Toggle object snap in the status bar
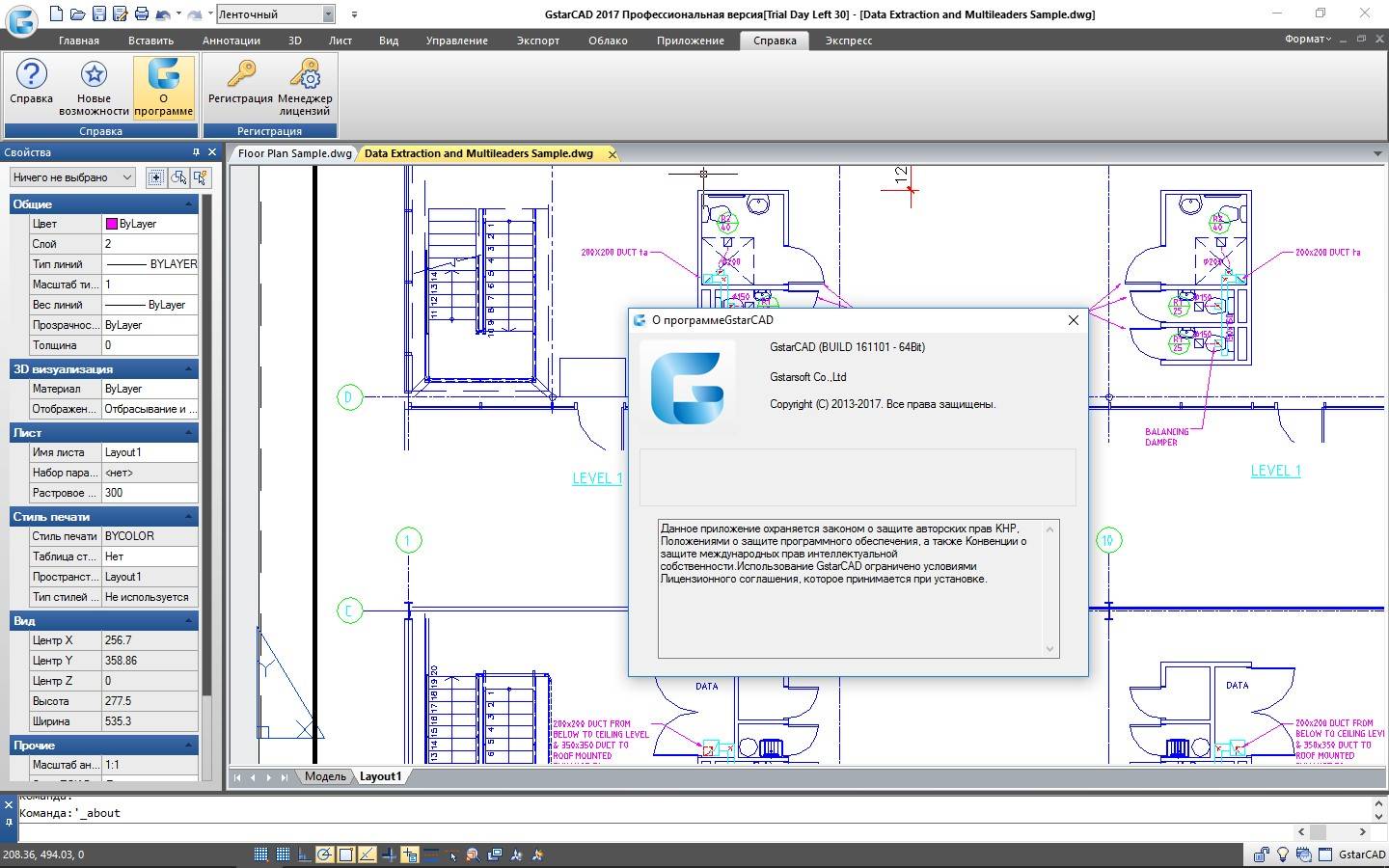1389x868 pixels. 346,854
